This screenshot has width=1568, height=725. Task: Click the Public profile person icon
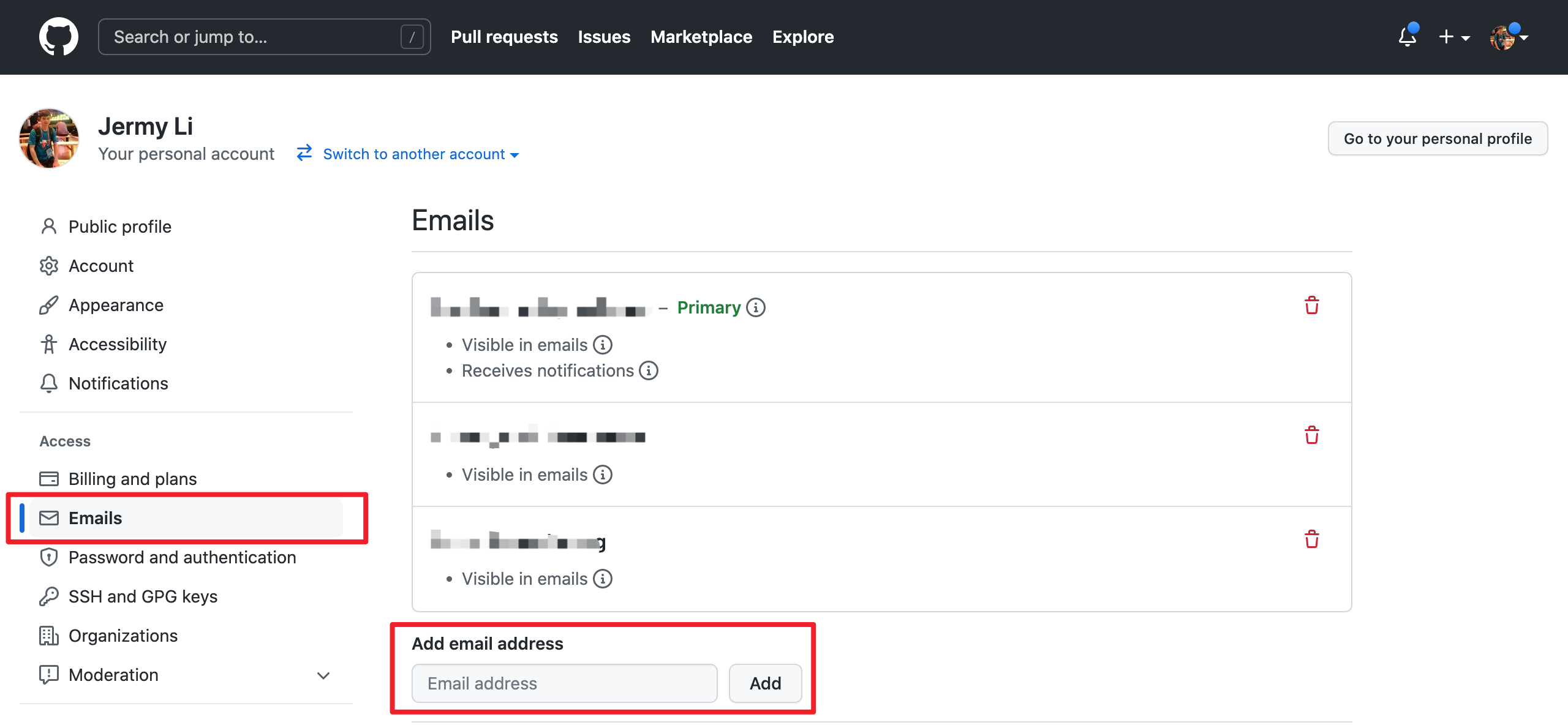coord(49,227)
